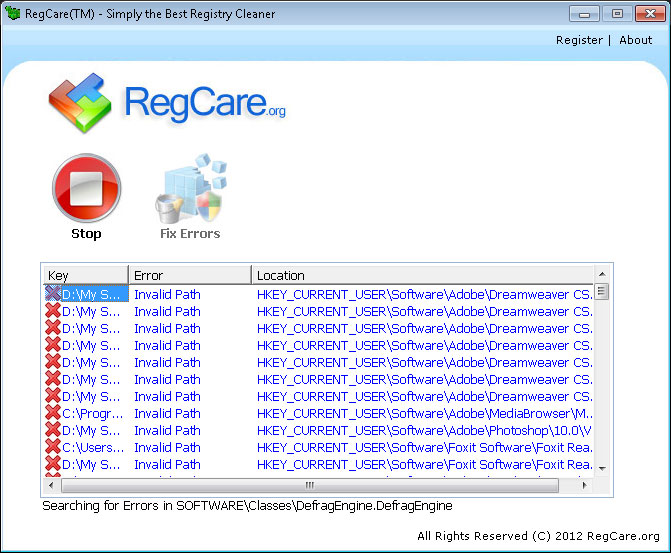Open the Register link

click(x=579, y=40)
